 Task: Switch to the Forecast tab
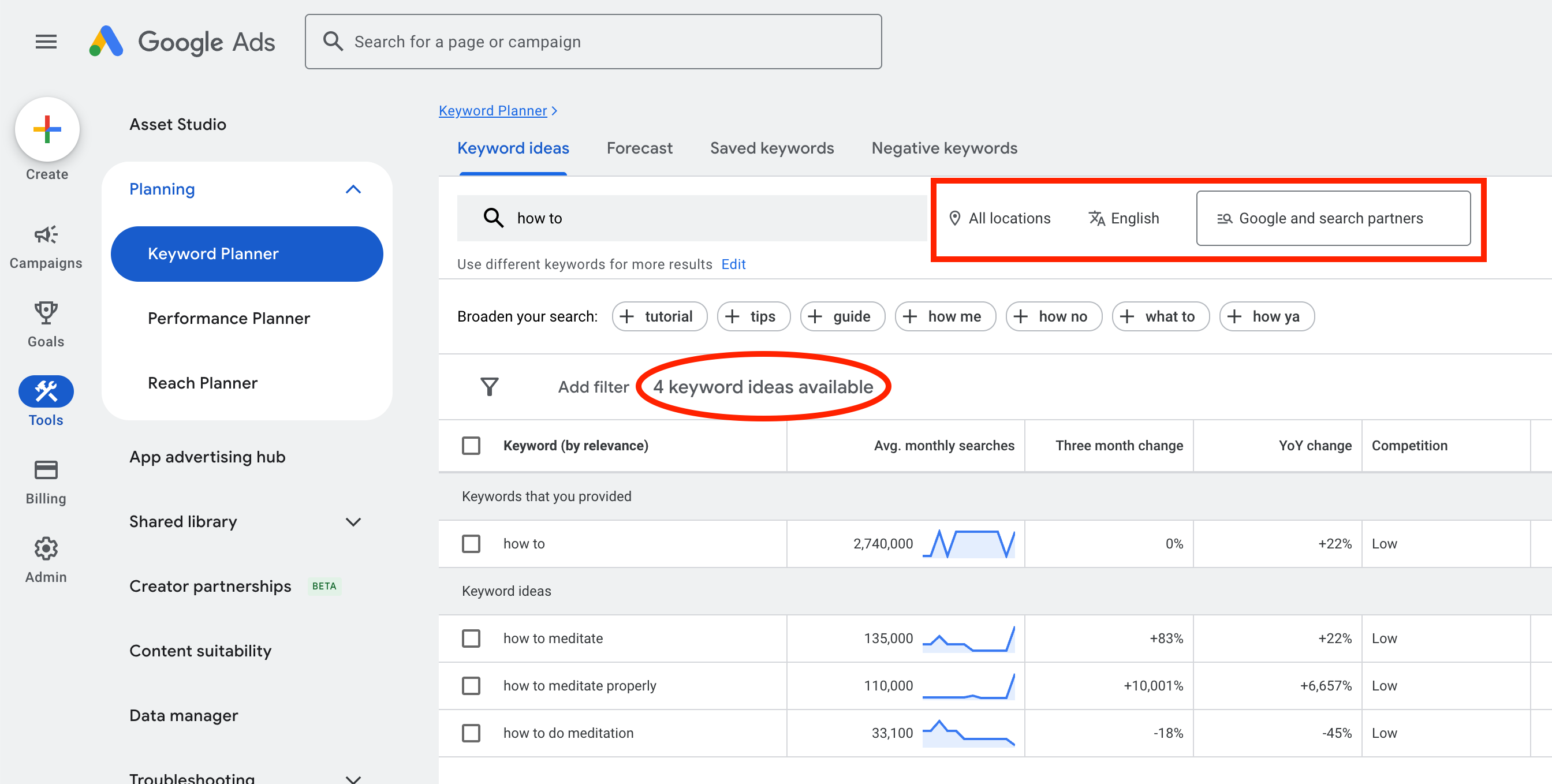(x=639, y=148)
